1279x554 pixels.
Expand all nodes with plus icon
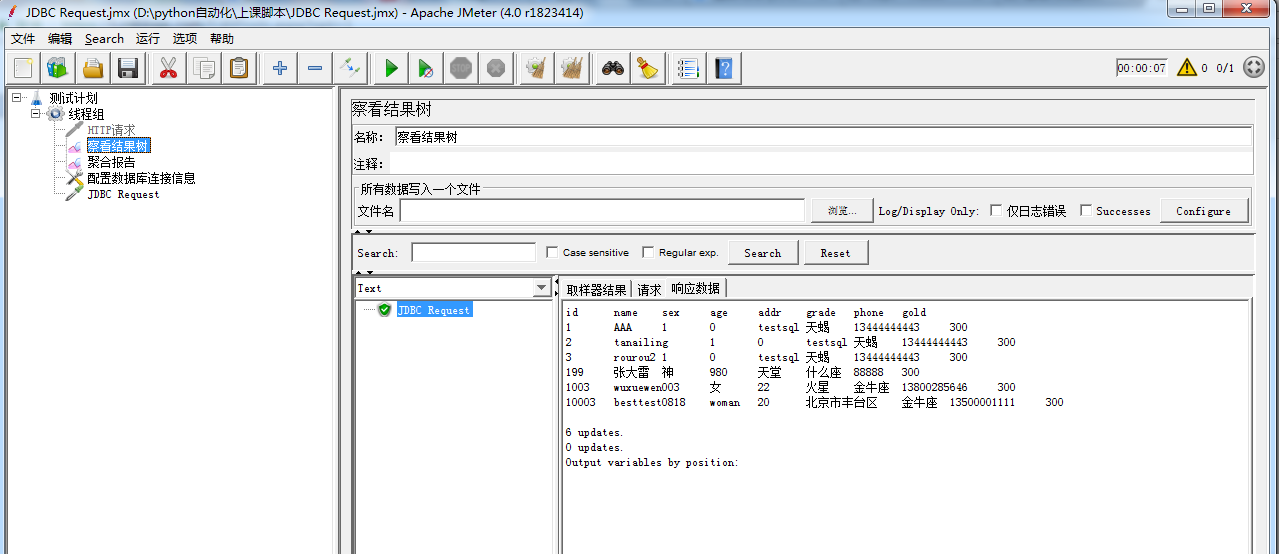[280, 68]
